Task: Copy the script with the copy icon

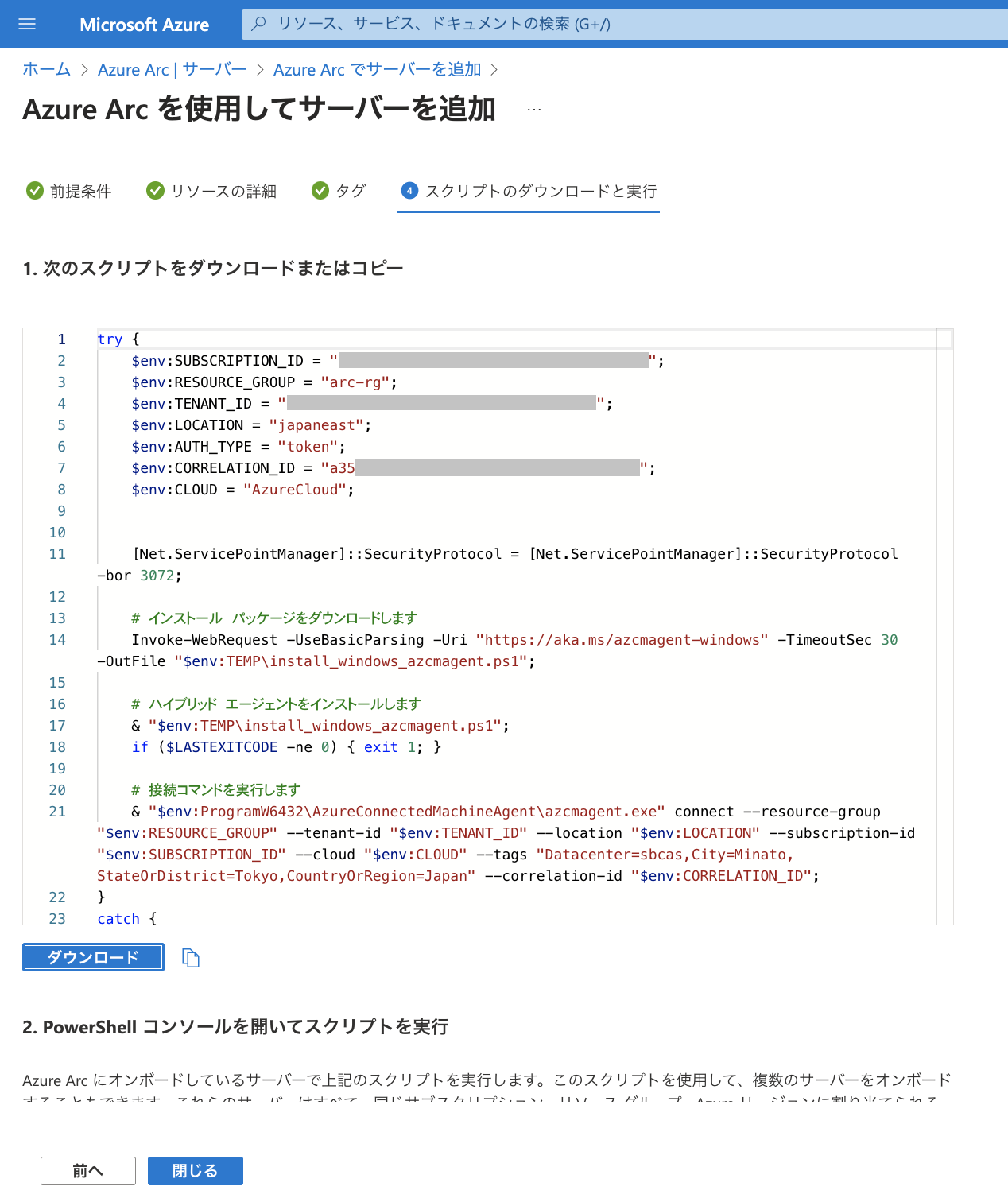Action: pos(191,958)
